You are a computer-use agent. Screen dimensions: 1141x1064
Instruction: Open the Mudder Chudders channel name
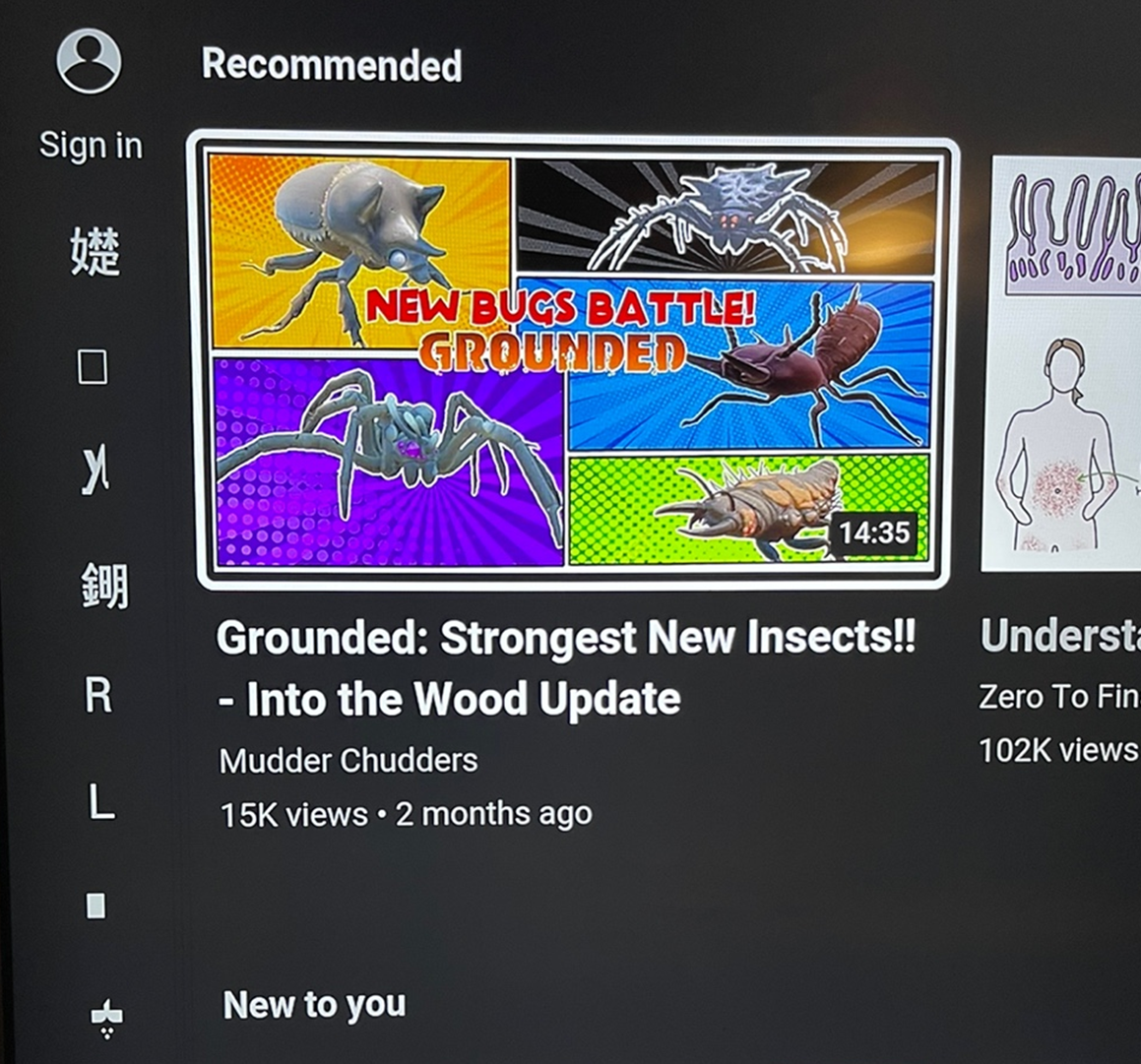pyautogui.click(x=349, y=761)
